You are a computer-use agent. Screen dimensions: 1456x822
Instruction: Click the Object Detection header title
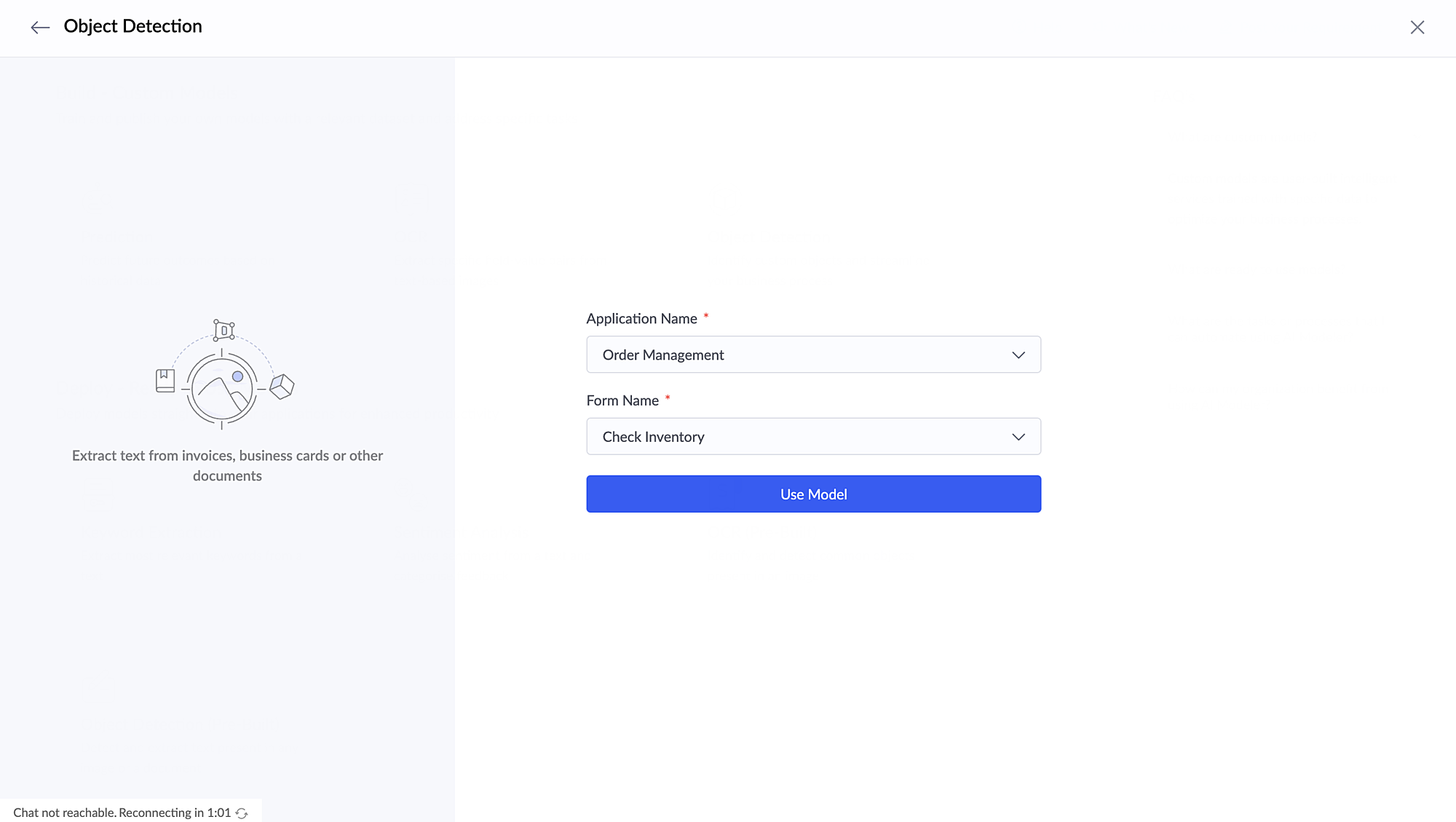click(132, 26)
